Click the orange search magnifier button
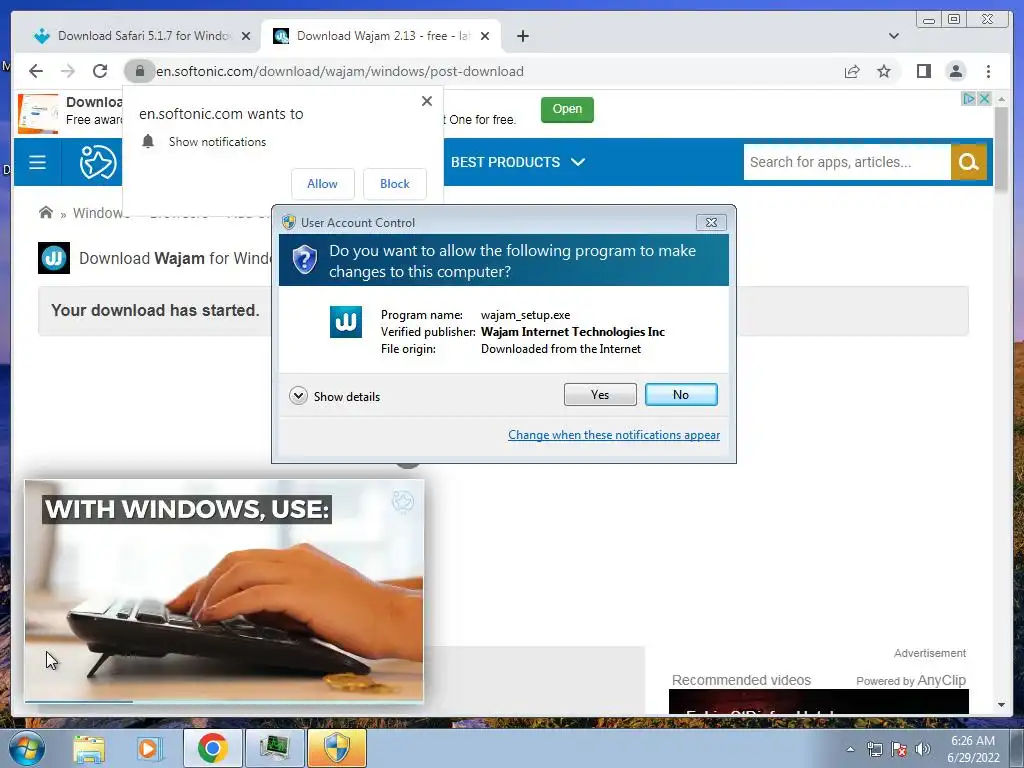This screenshot has height=768, width=1024. pyautogui.click(x=968, y=162)
